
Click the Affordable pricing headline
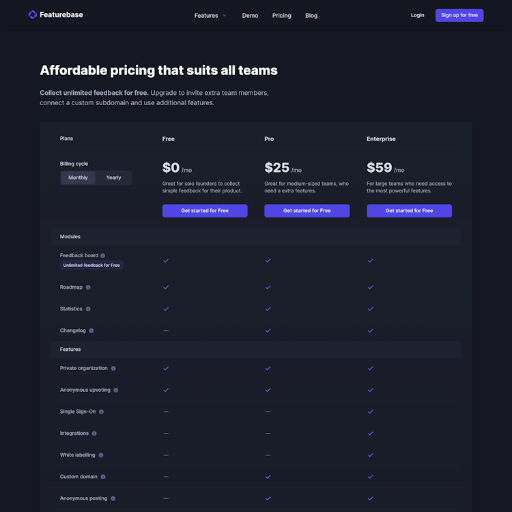(x=159, y=70)
